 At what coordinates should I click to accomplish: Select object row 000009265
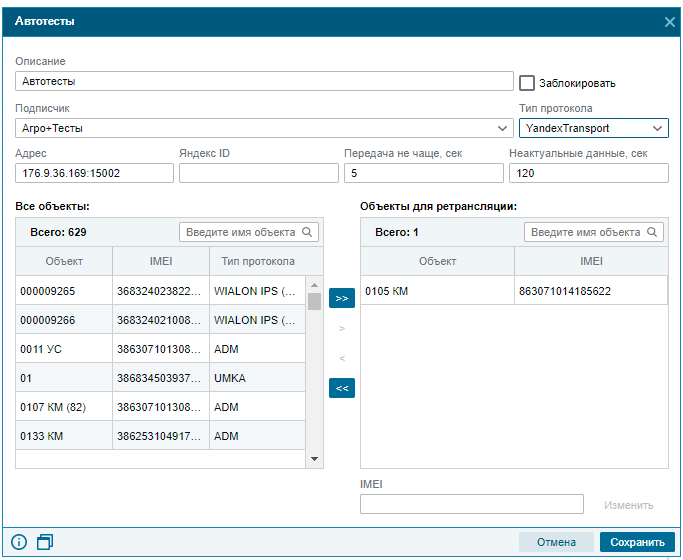160,290
